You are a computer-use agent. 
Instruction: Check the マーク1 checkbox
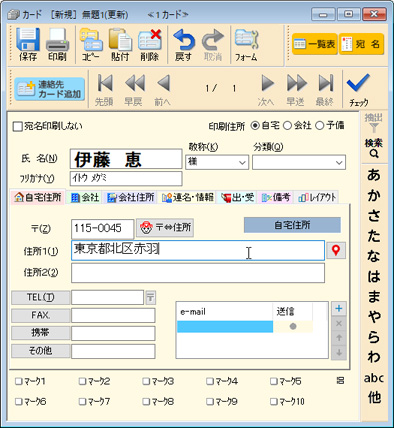point(18,381)
